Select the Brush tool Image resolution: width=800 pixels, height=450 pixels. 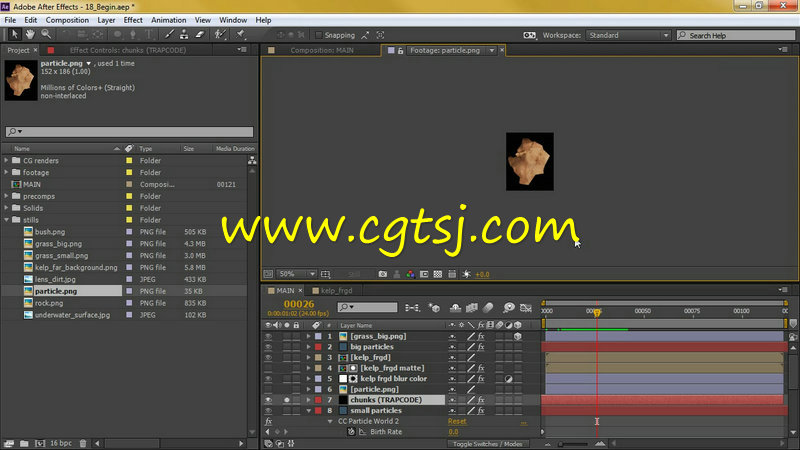[169, 35]
